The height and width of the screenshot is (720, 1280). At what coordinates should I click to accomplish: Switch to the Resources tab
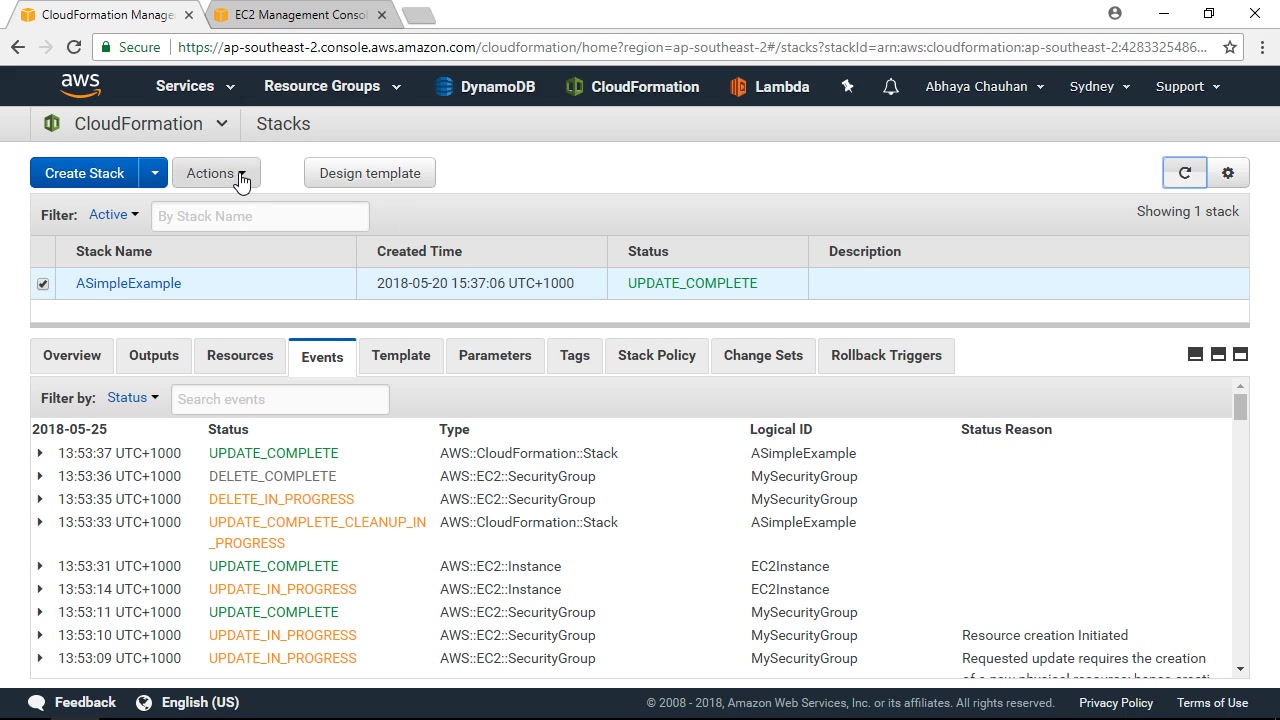[240, 355]
